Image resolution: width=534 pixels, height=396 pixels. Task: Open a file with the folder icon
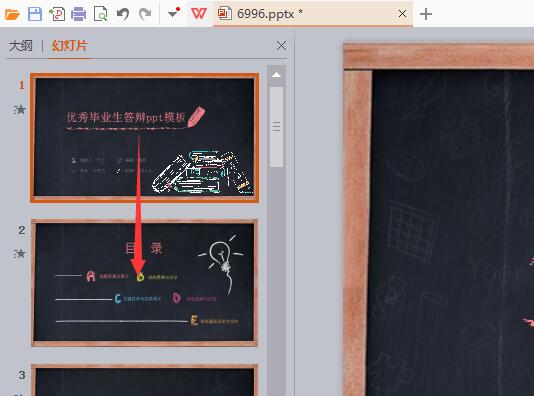pyautogui.click(x=12, y=14)
